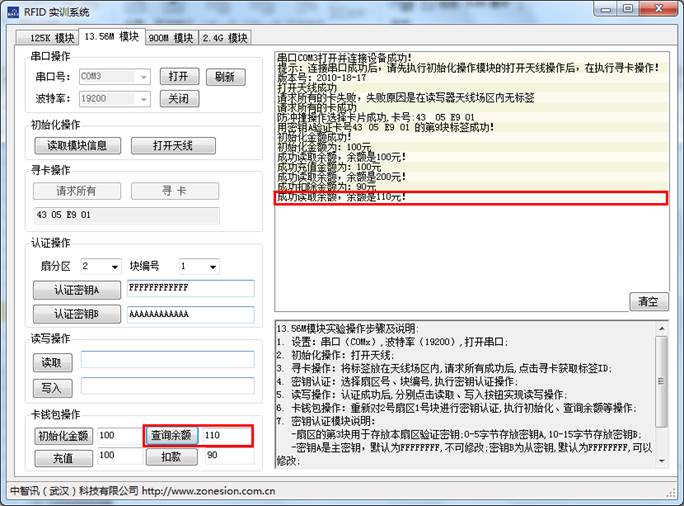Open the 900M 模块 tab

tap(170, 38)
